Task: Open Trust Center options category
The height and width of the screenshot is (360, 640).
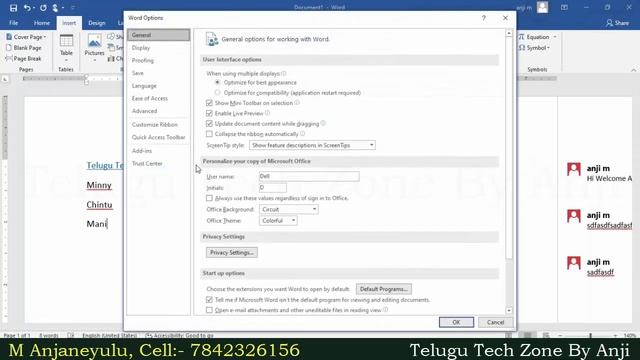Action: pyautogui.click(x=158, y=163)
